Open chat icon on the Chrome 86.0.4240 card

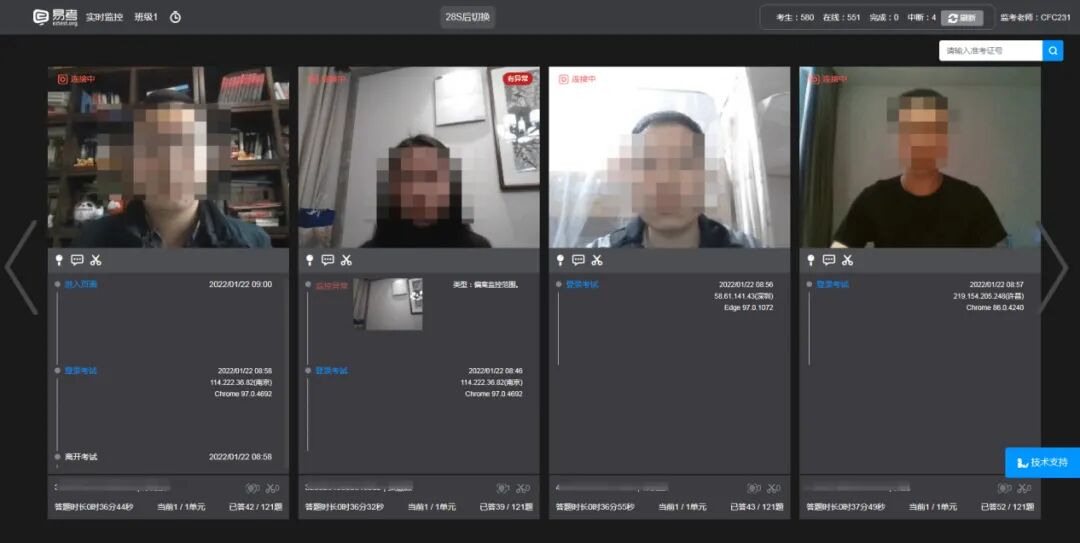click(x=829, y=260)
